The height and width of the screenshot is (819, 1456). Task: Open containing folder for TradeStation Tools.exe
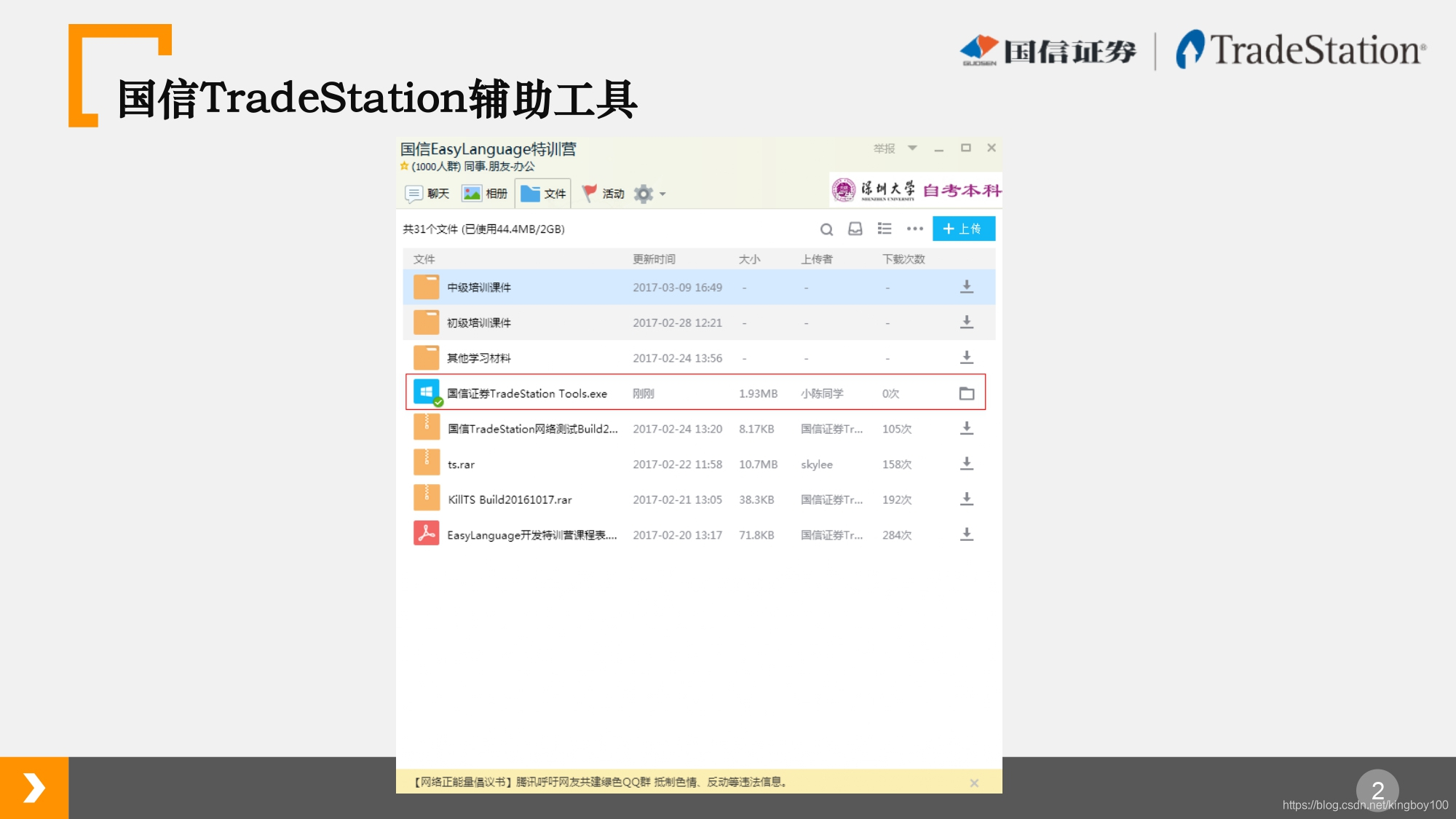(967, 393)
